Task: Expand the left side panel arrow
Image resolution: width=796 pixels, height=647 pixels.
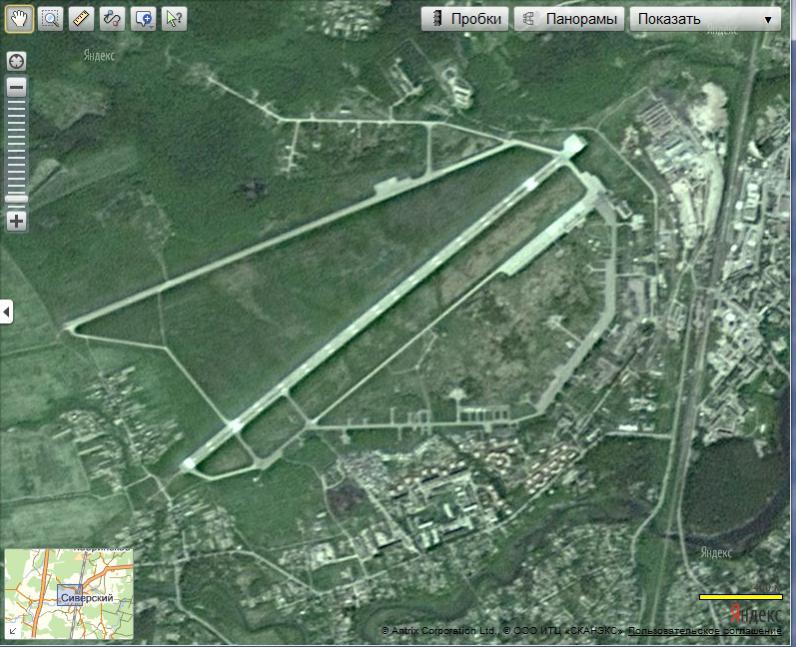Action: [x=6, y=311]
